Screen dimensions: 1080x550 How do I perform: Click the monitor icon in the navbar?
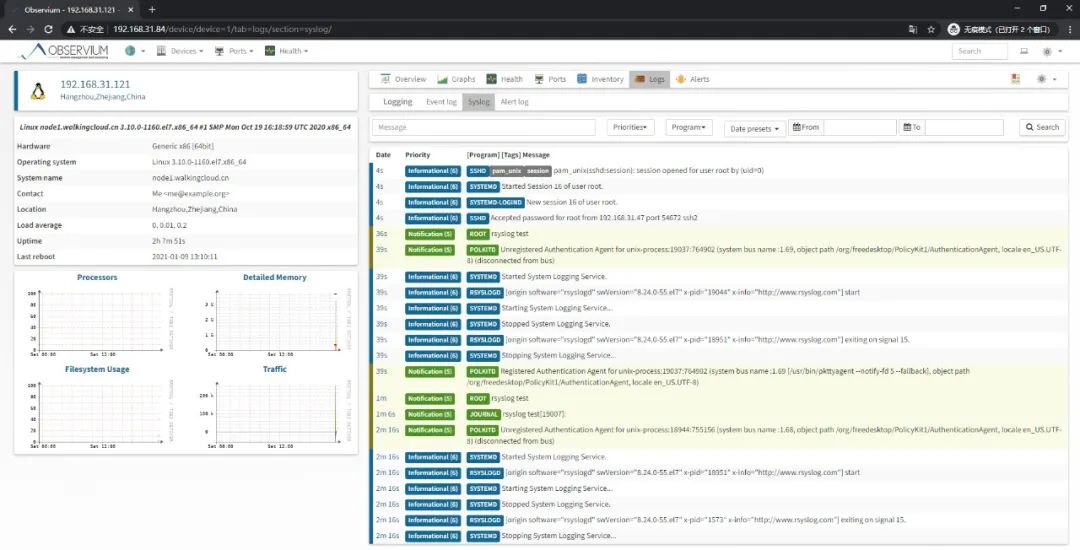point(1024,51)
